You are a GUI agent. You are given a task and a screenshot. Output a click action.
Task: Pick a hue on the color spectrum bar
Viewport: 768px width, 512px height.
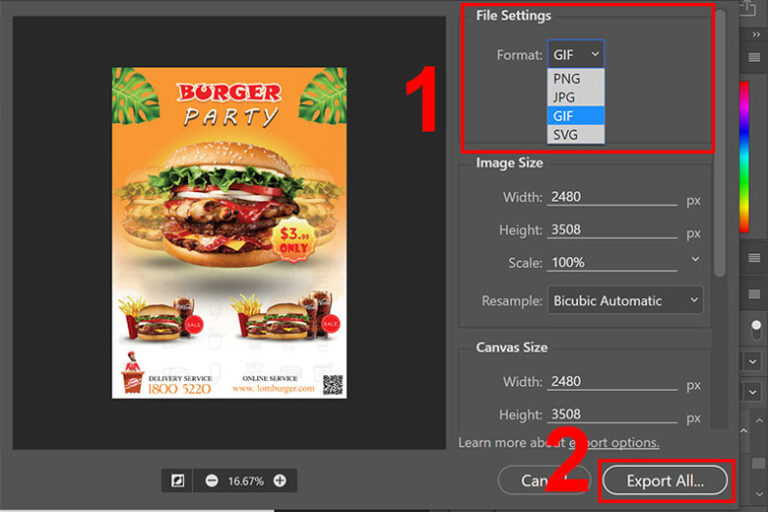point(744,157)
